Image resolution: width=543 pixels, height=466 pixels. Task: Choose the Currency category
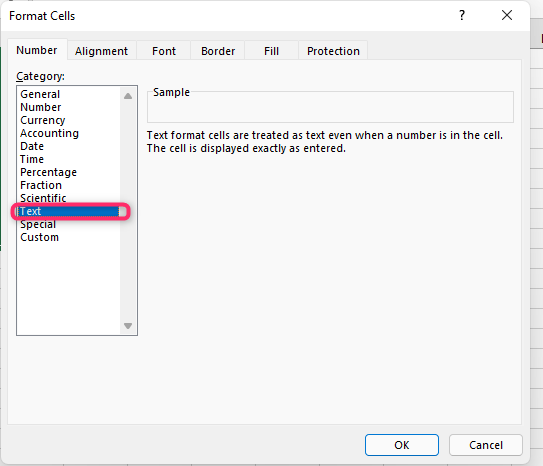(43, 120)
